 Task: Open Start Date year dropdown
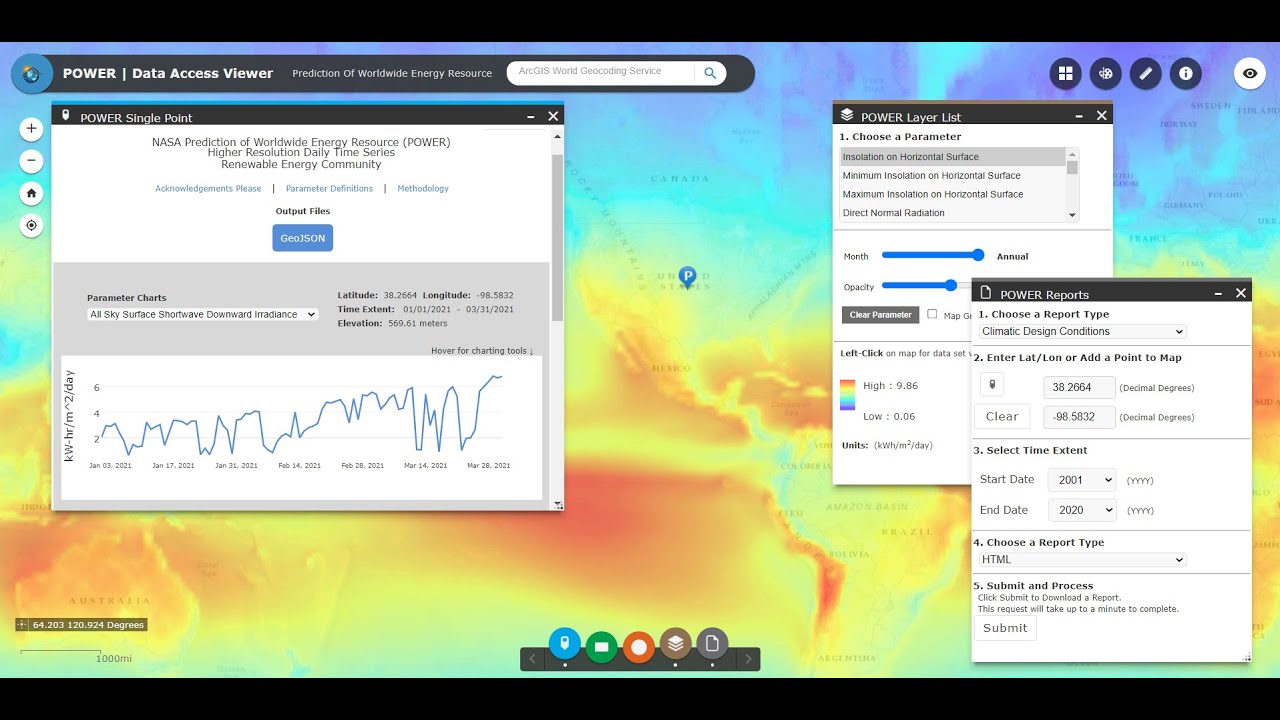(1081, 480)
